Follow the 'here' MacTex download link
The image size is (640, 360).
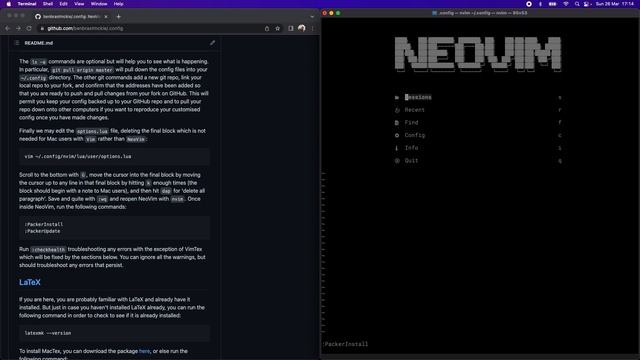(144, 351)
